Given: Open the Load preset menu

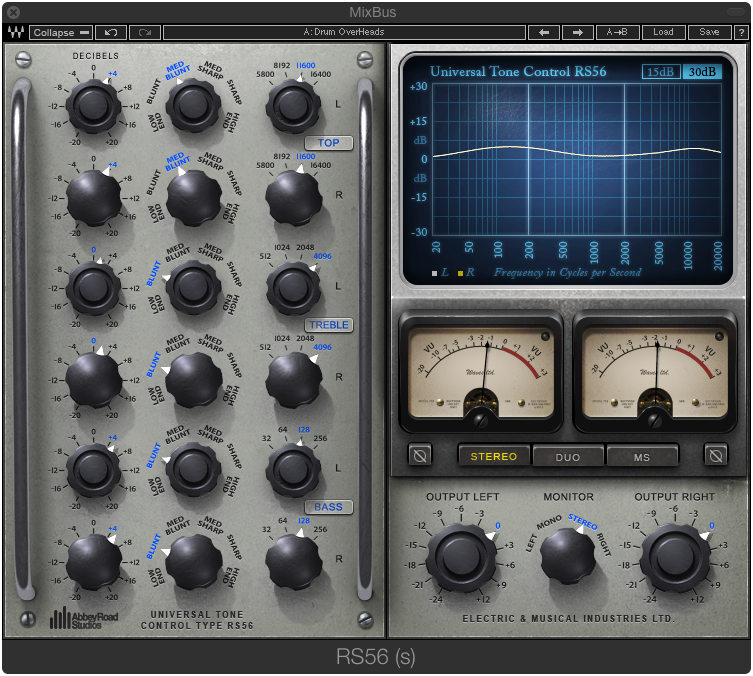Looking at the screenshot, I should 663,32.
